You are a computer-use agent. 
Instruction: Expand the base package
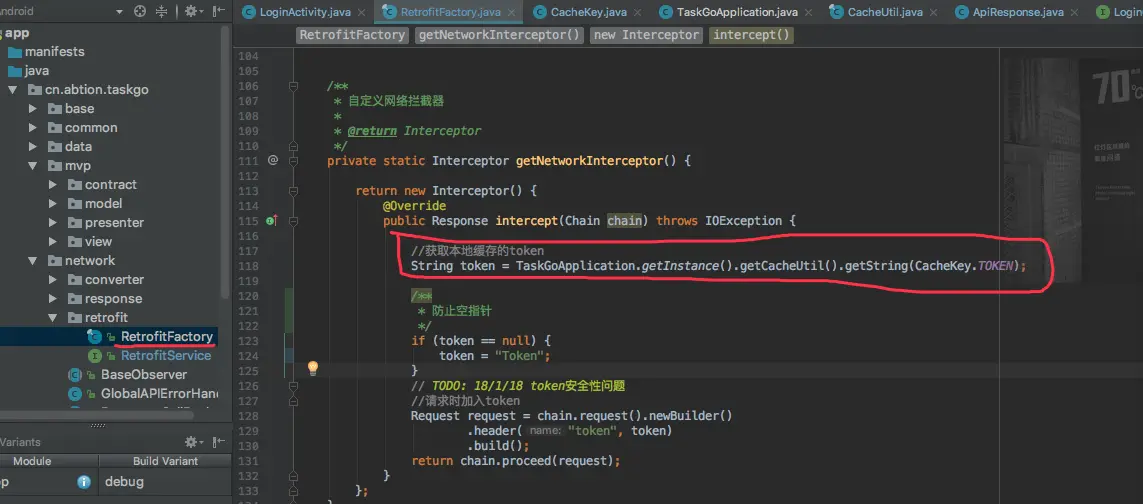tap(32, 109)
